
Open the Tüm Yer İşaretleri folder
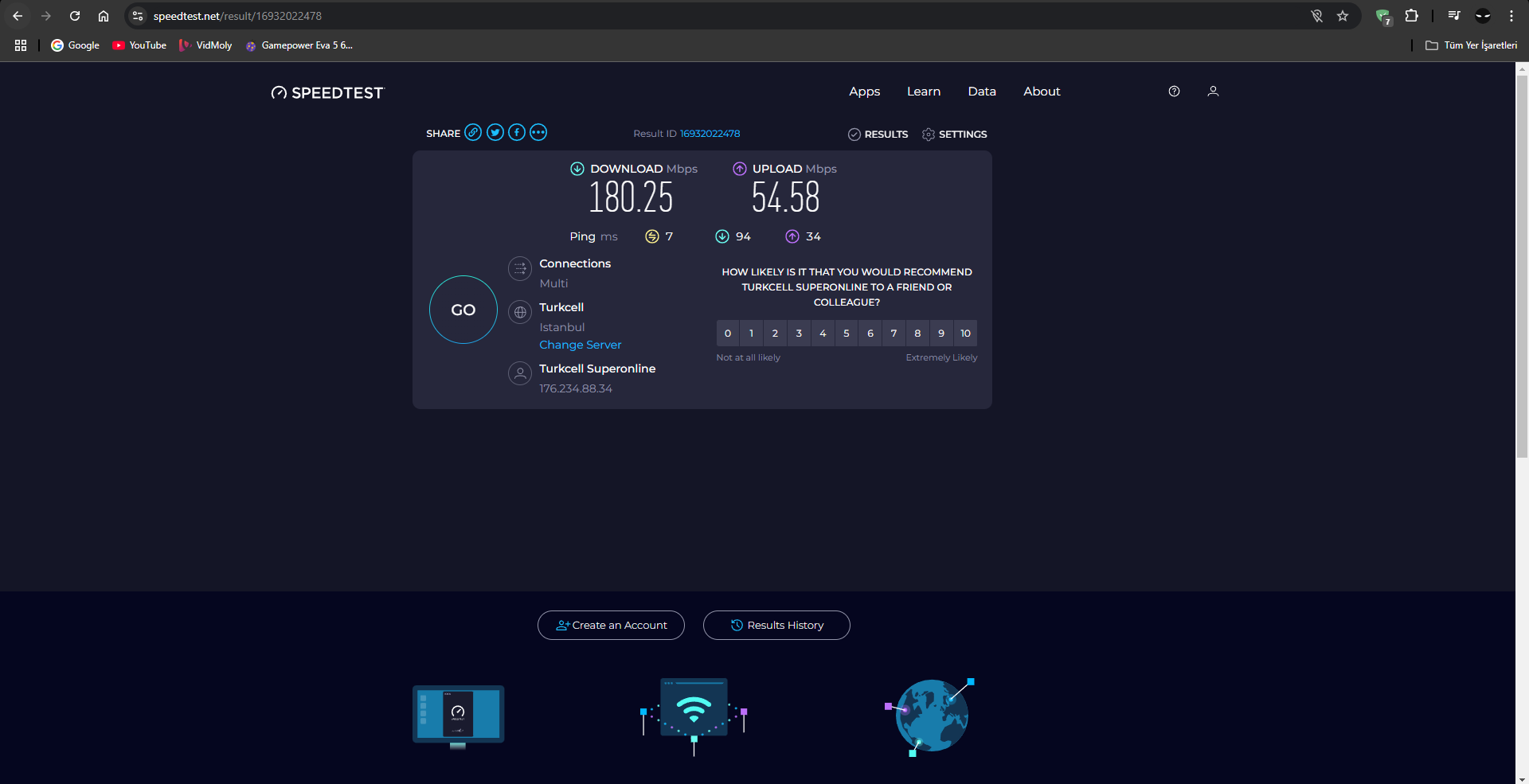click(x=1472, y=45)
